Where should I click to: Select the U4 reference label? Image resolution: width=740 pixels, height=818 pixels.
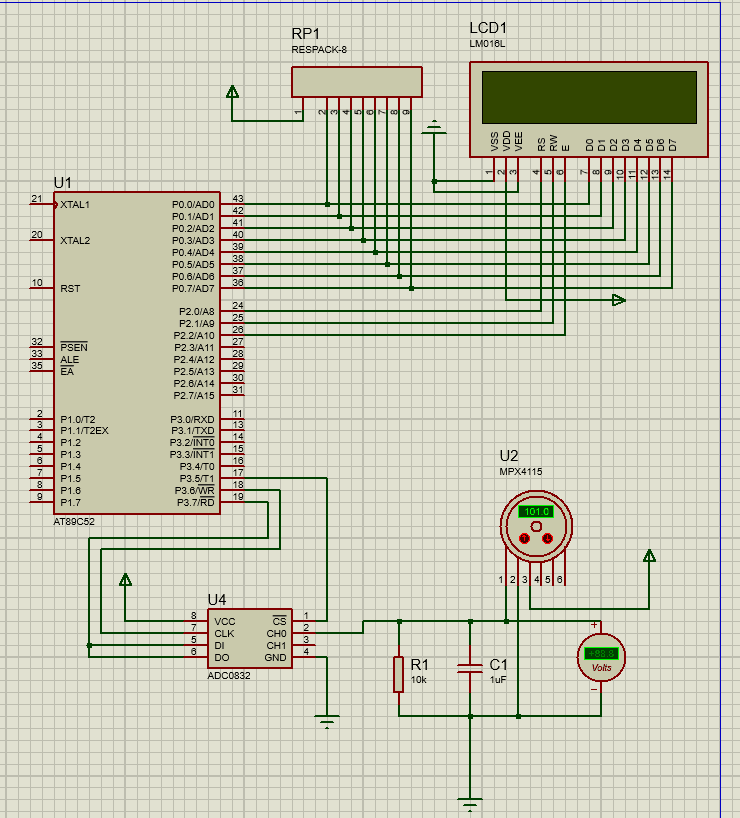tap(217, 599)
